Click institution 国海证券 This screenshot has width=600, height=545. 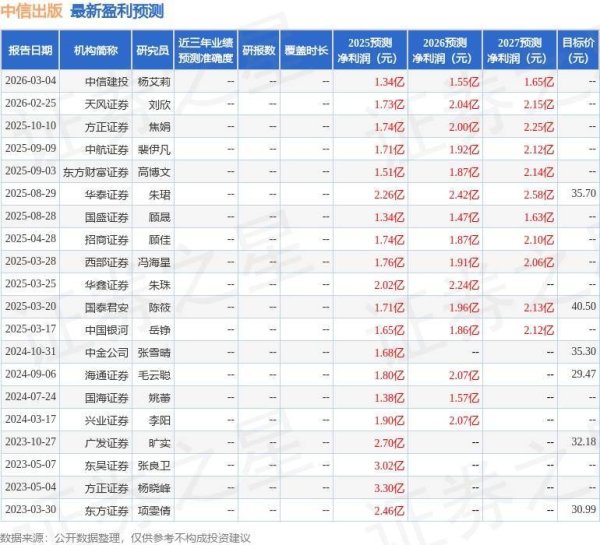[106, 398]
